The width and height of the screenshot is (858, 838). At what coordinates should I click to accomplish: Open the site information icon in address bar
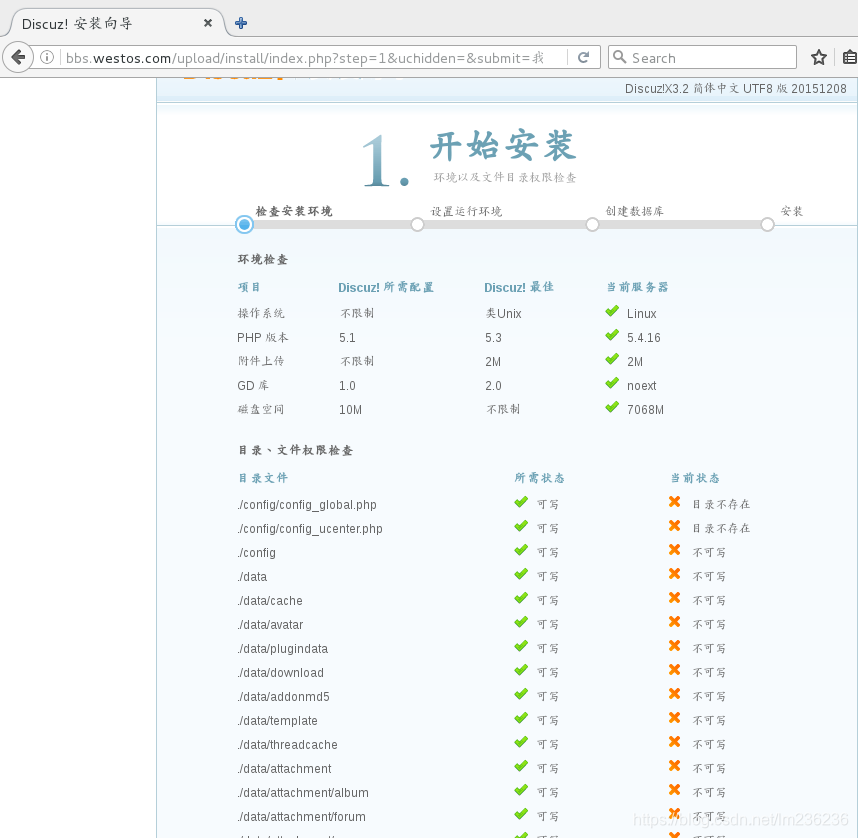click(47, 57)
